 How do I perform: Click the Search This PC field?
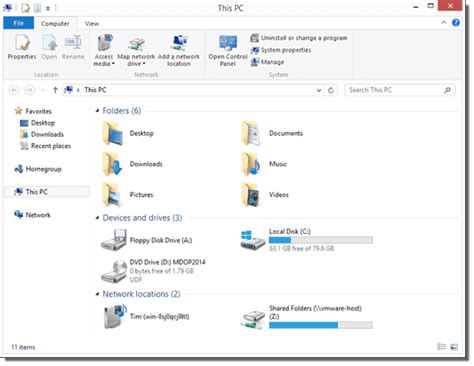tap(400, 90)
